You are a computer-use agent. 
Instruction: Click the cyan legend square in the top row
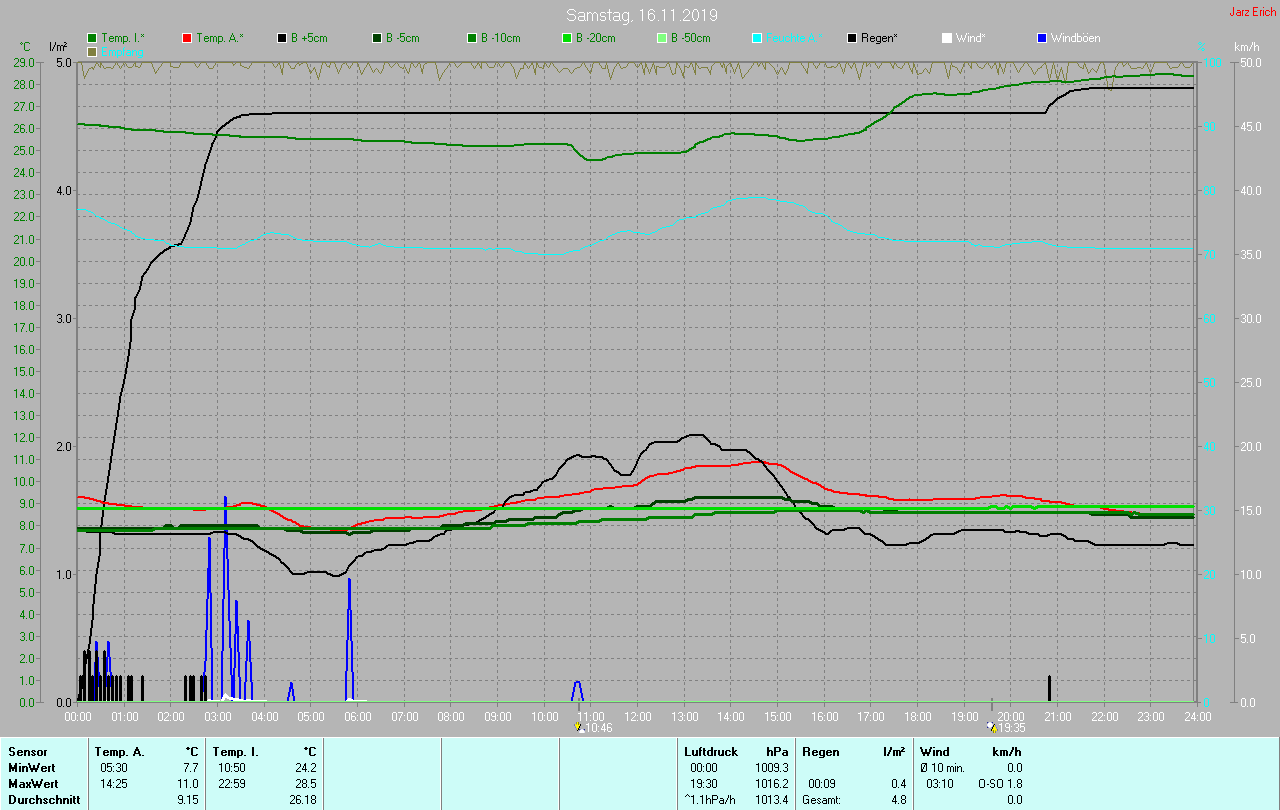coord(757,38)
